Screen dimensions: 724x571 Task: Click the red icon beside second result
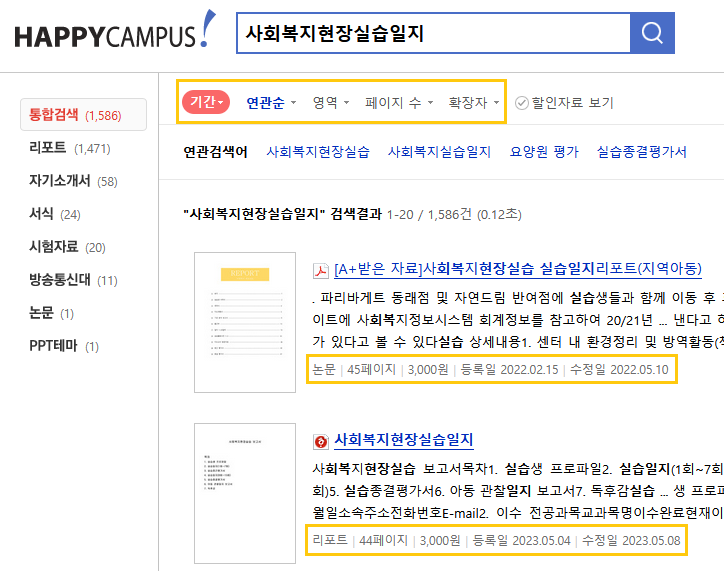(321, 441)
